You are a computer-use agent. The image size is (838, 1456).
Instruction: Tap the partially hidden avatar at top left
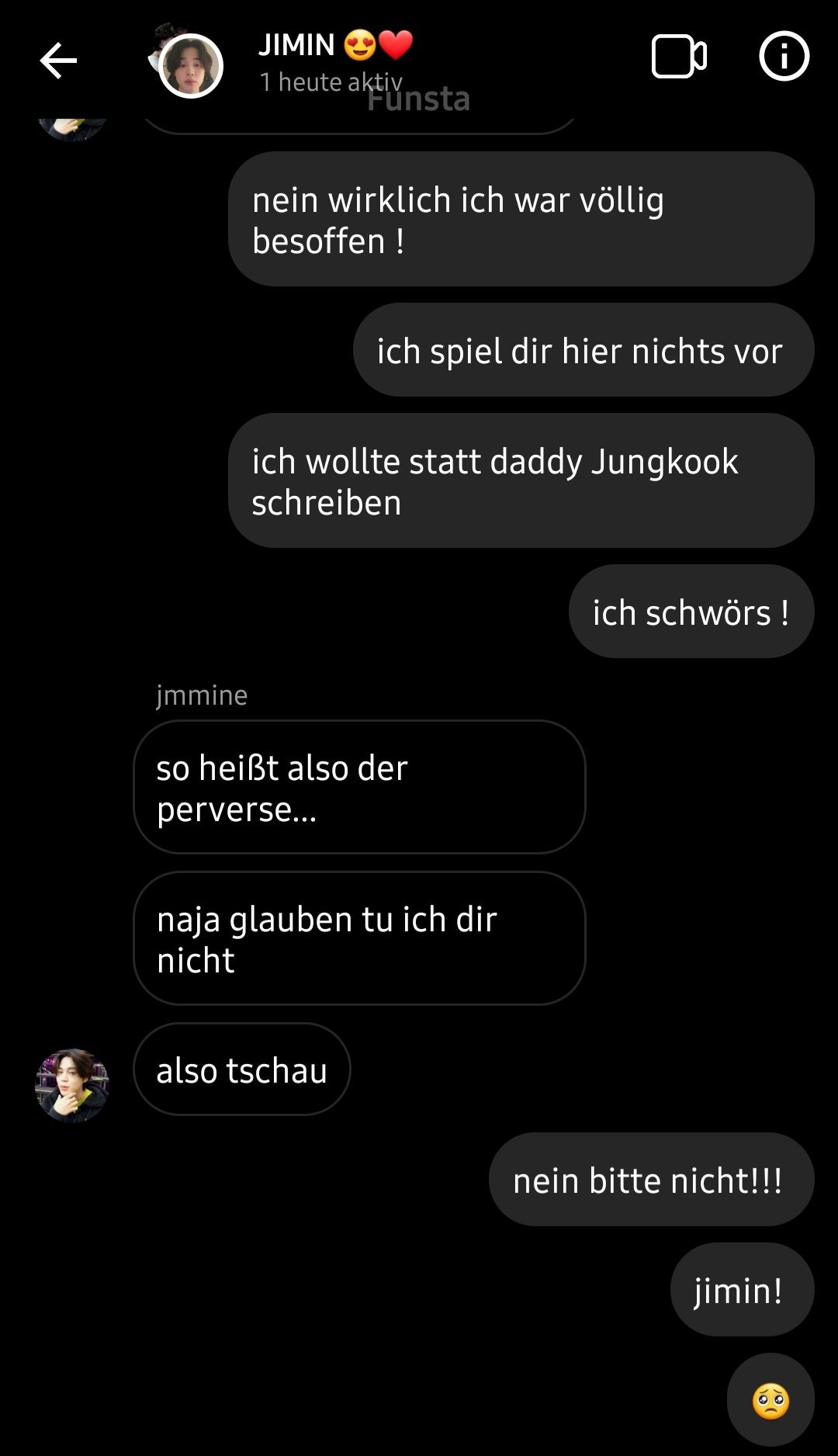click(71, 128)
